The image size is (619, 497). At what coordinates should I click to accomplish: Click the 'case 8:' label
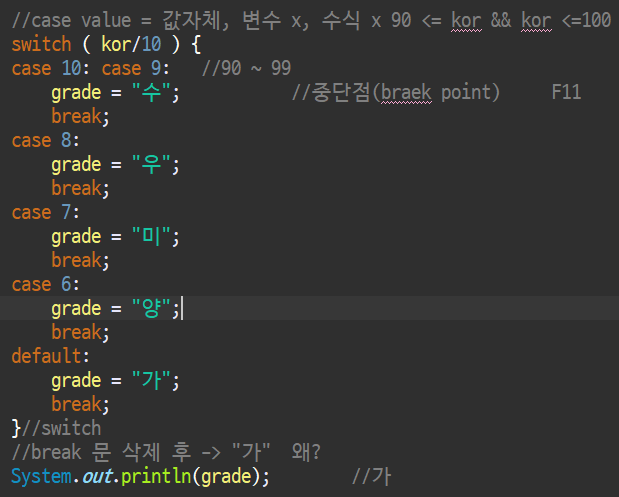pyautogui.click(x=45, y=140)
